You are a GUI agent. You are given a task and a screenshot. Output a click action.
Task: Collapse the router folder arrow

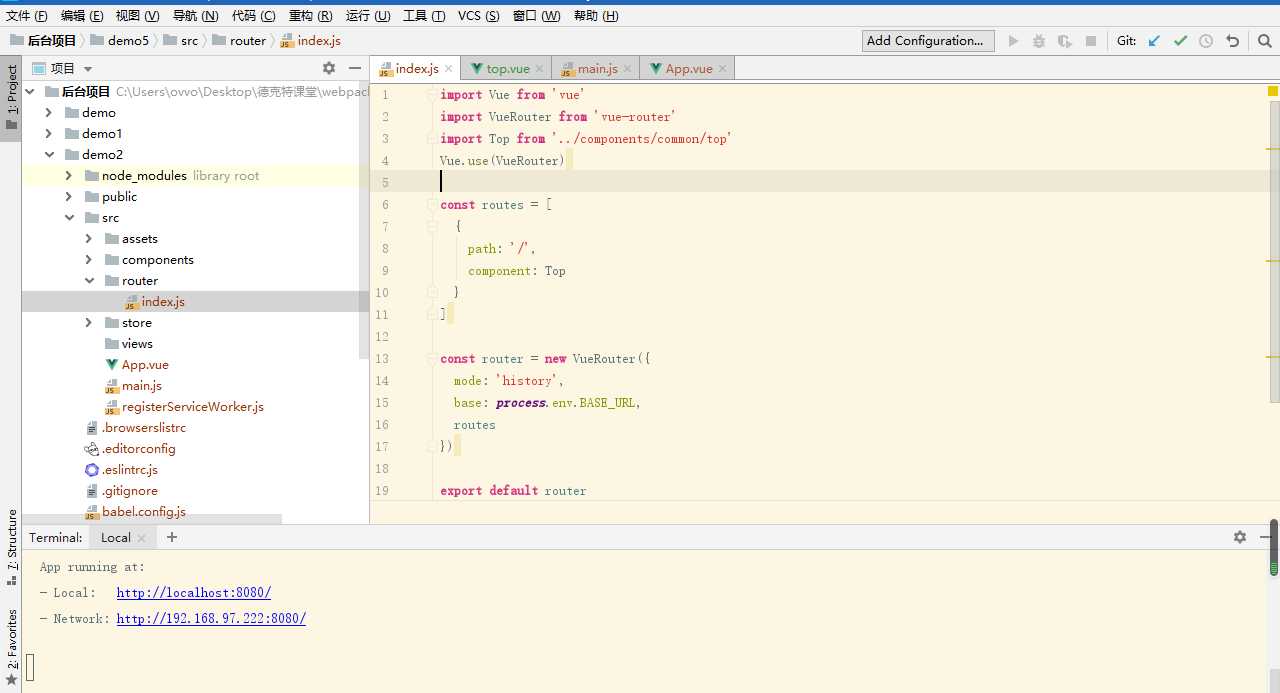coord(89,280)
